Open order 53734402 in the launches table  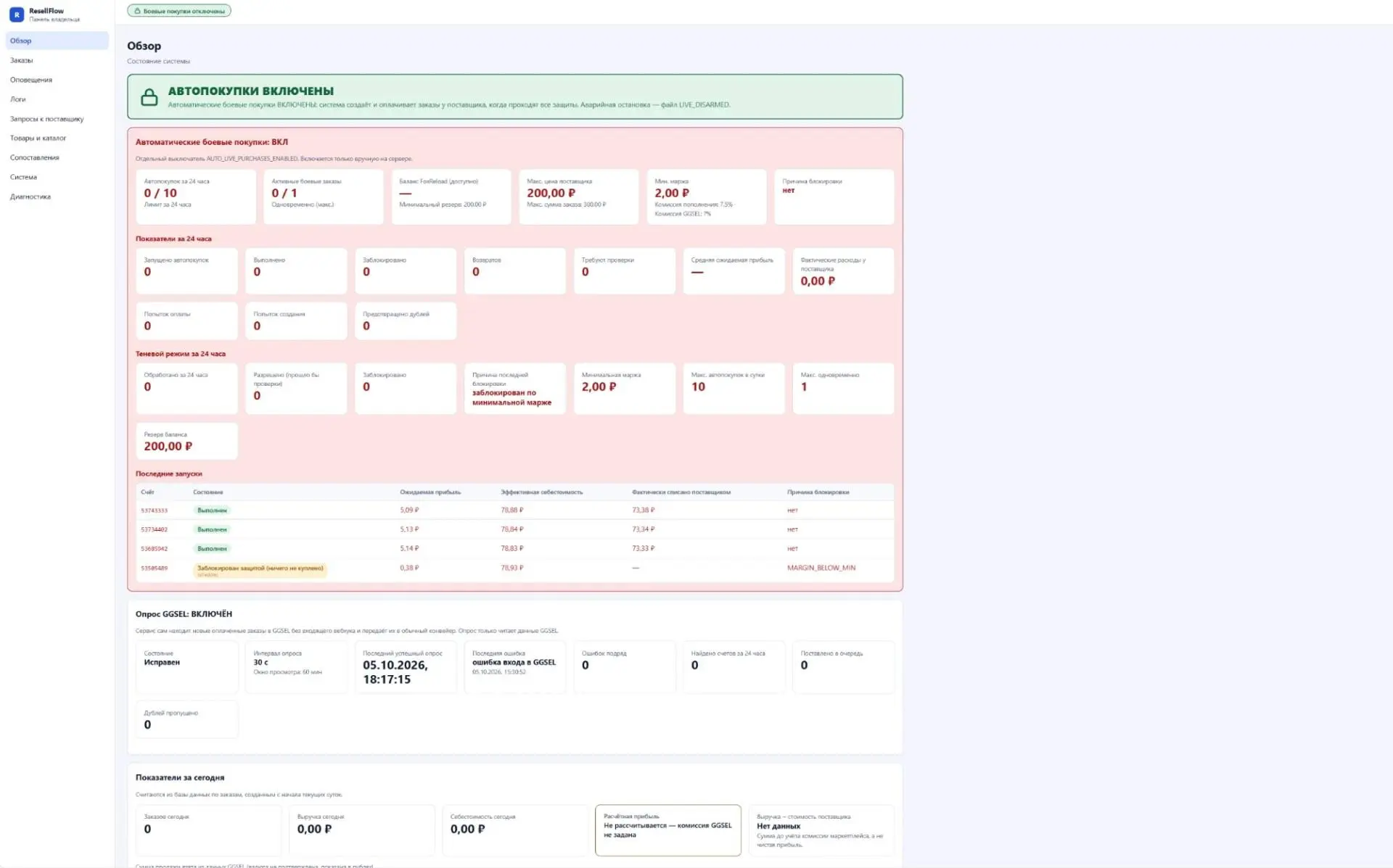[154, 529]
